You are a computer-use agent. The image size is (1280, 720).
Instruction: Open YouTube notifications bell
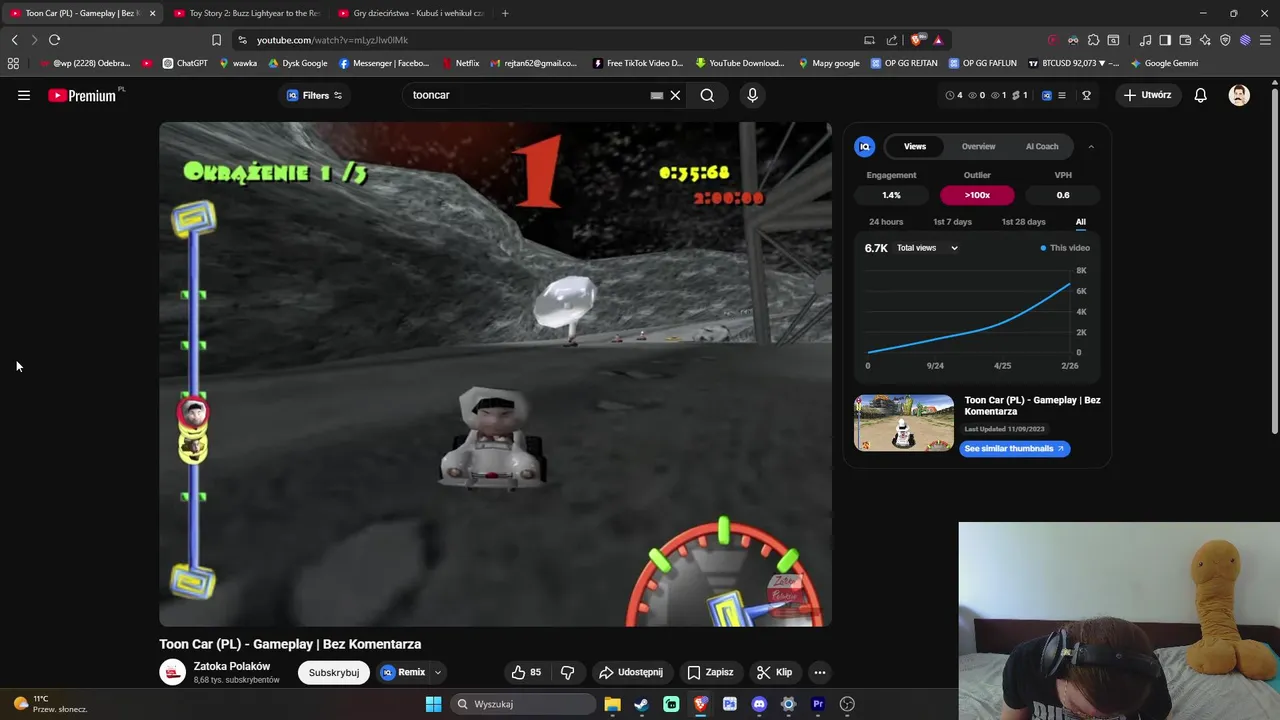1200,95
